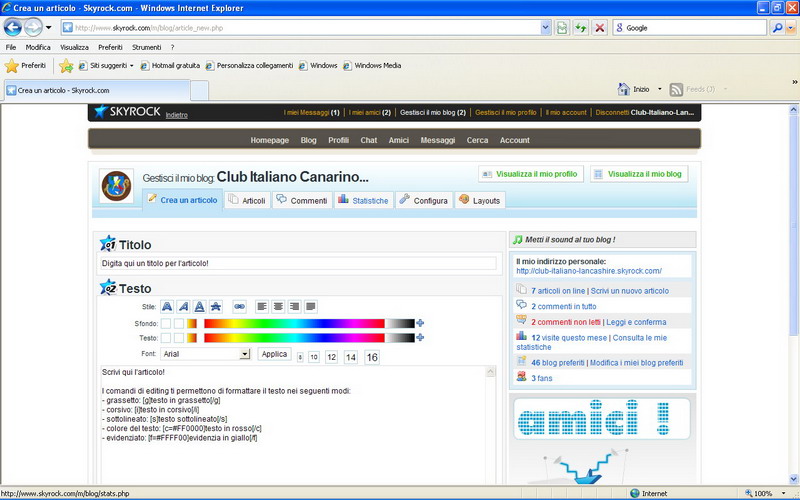Apply bold style to text
This screenshot has height=500, width=800.
click(x=167, y=307)
